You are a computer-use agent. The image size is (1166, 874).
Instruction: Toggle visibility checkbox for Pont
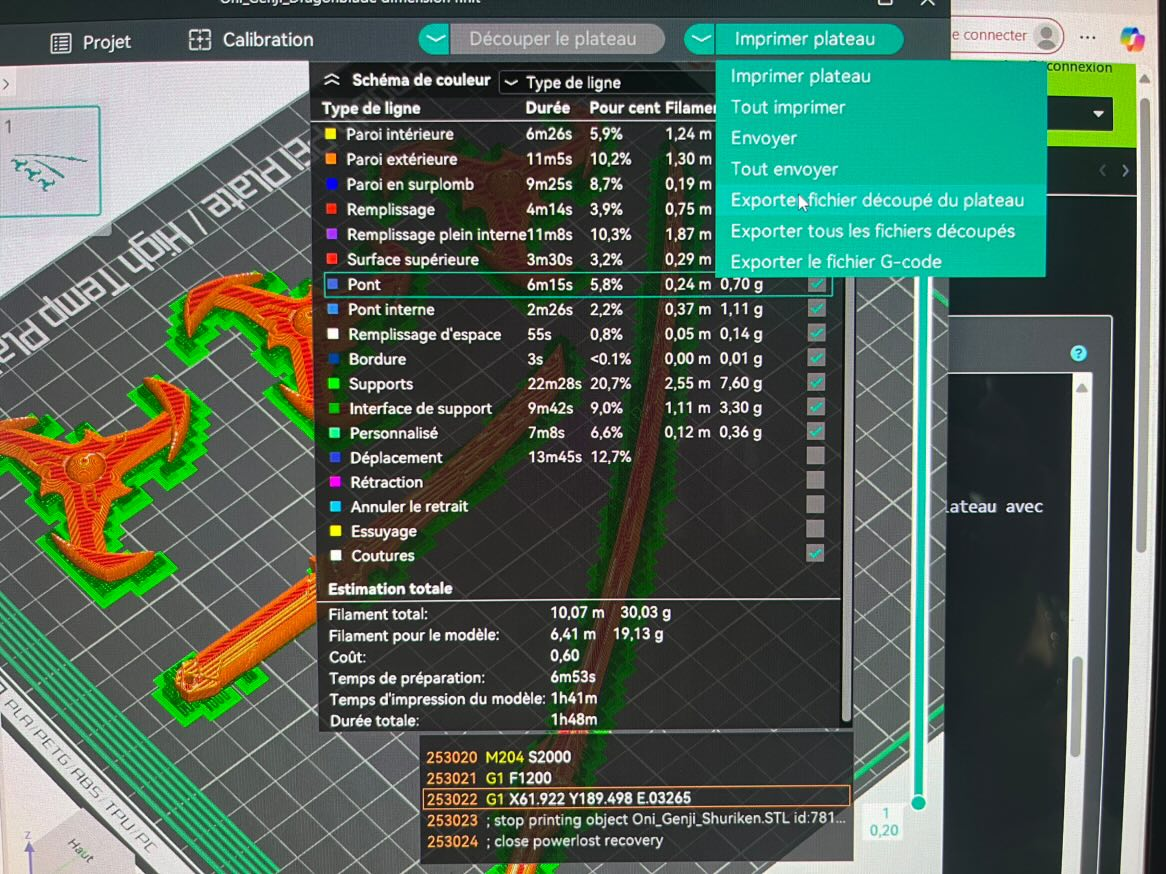[816, 284]
